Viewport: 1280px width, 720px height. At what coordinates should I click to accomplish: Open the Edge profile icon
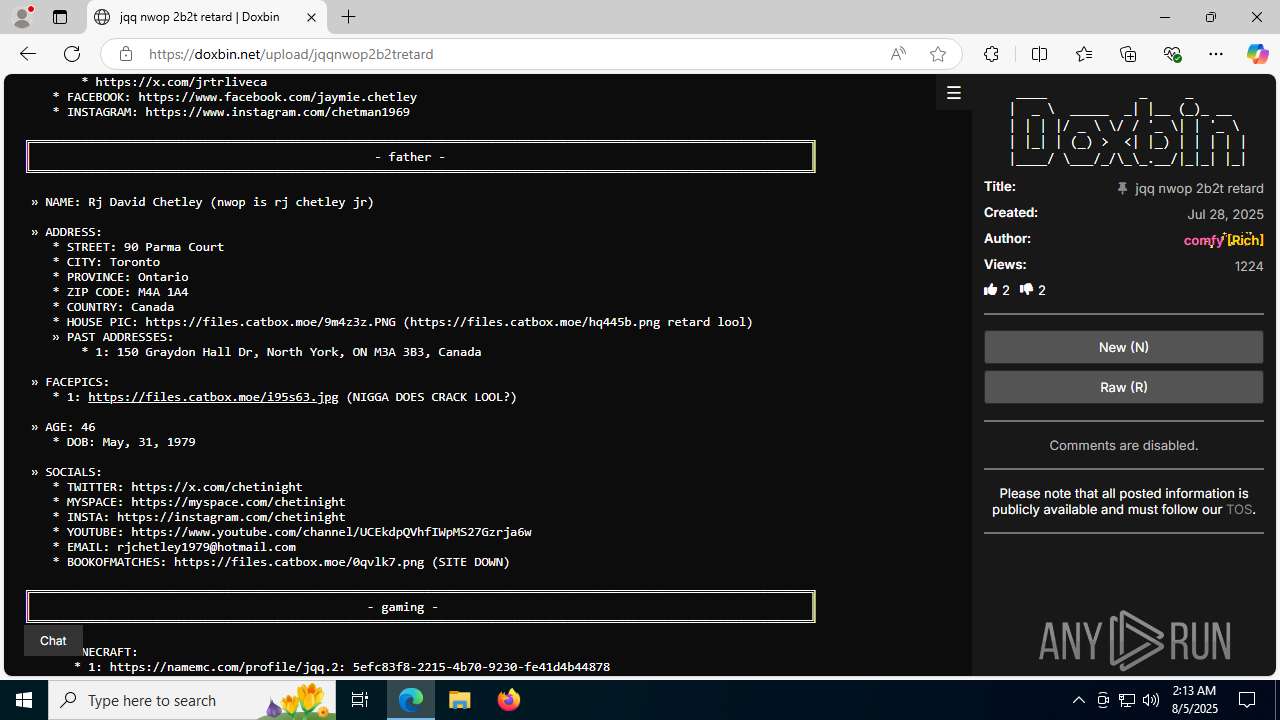22,17
